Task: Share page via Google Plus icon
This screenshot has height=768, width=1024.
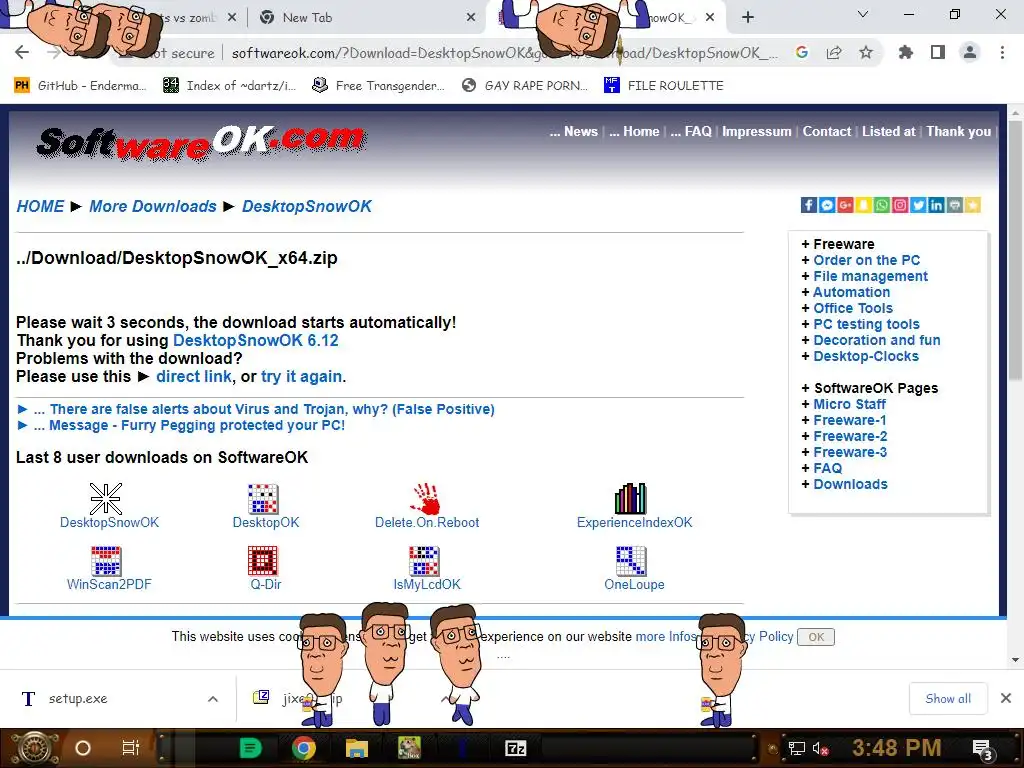Action: click(x=845, y=205)
